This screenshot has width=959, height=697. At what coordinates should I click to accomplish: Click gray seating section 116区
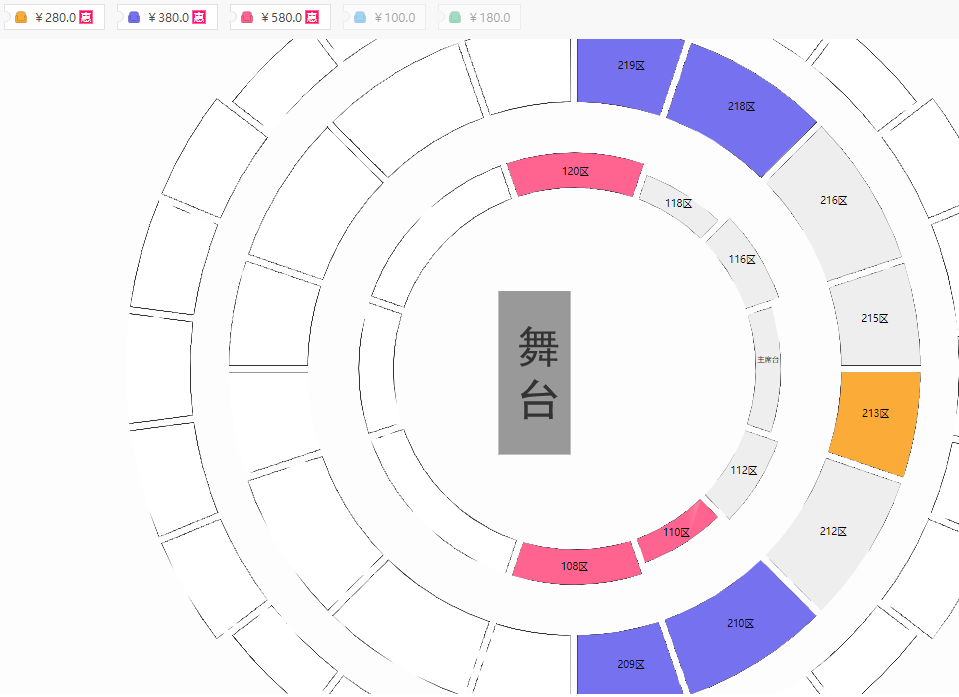click(x=742, y=263)
